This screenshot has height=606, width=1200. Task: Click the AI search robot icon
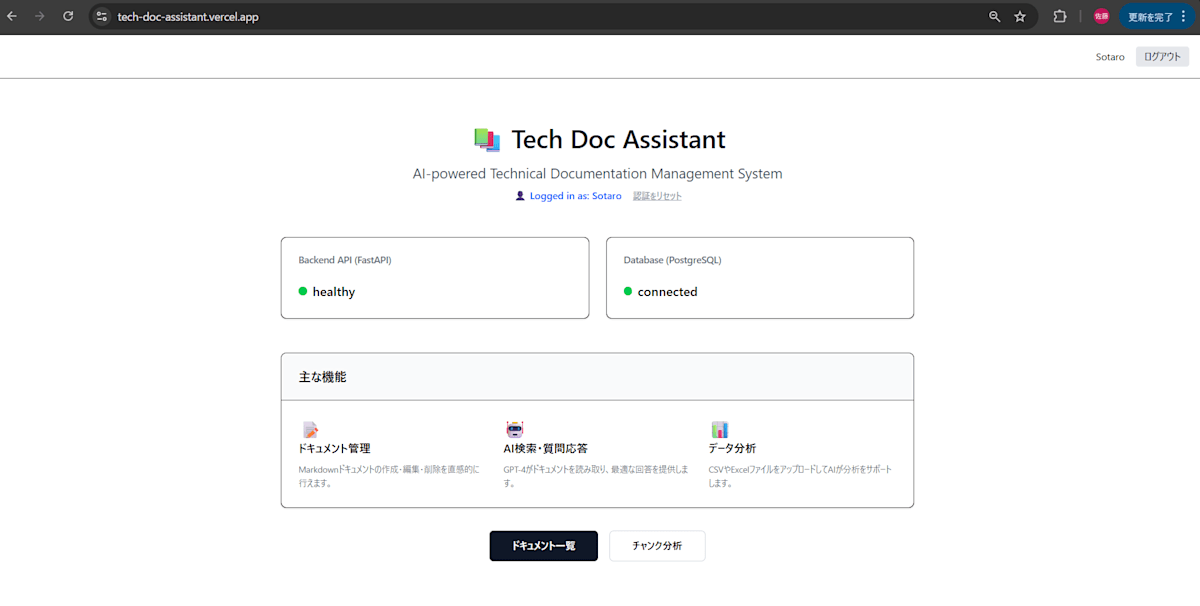click(515, 429)
